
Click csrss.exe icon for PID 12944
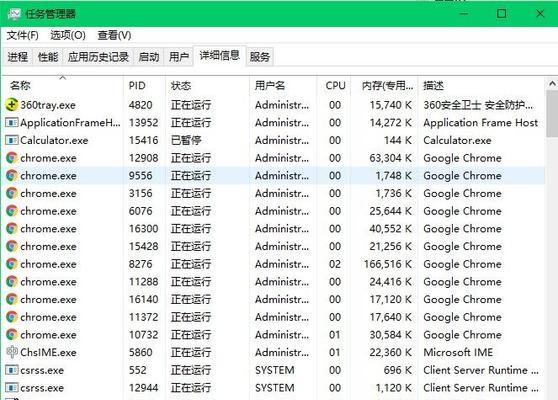pyautogui.click(x=12, y=388)
